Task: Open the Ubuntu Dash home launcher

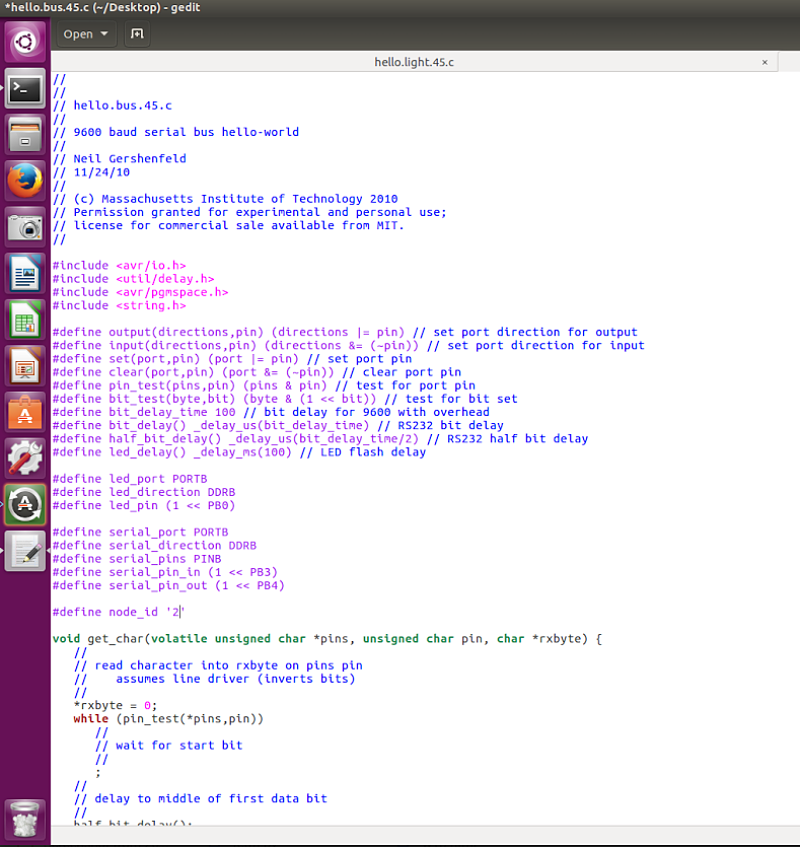Action: coord(25,42)
